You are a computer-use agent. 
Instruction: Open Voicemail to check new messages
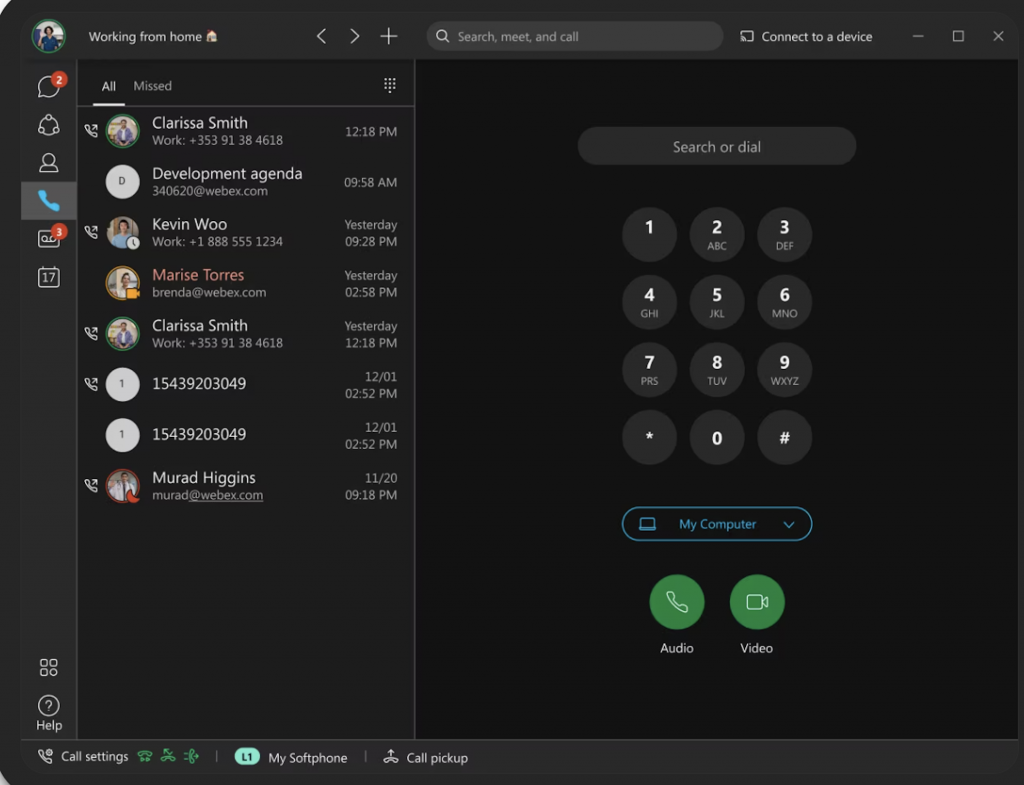point(48,238)
